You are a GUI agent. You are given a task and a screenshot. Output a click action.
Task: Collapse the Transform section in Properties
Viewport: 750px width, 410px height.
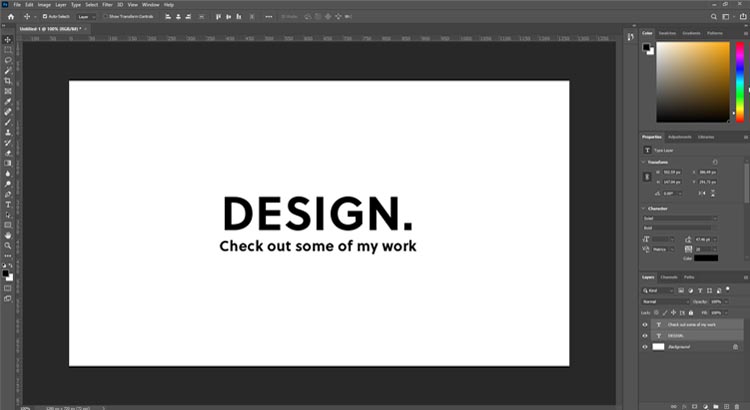[645, 160]
